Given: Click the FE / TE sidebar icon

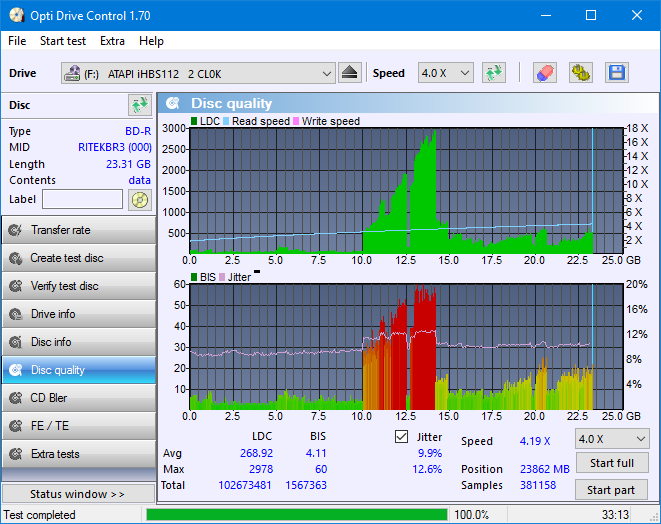Looking at the screenshot, I should click(16, 426).
